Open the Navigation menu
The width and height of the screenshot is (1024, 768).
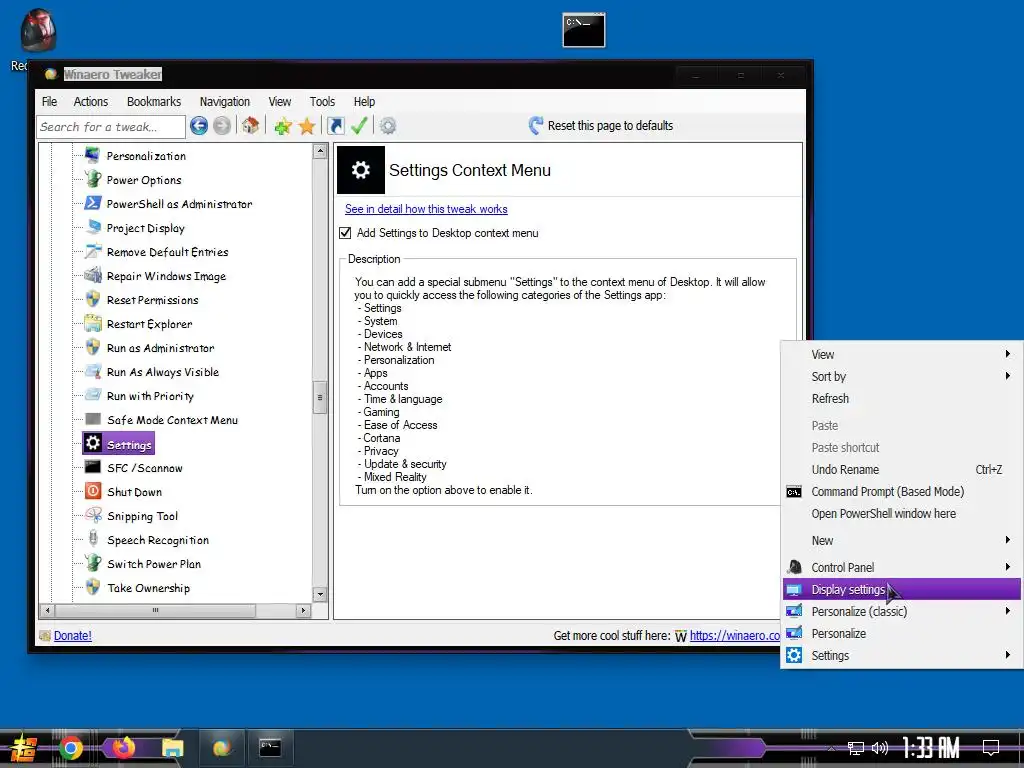(225, 101)
